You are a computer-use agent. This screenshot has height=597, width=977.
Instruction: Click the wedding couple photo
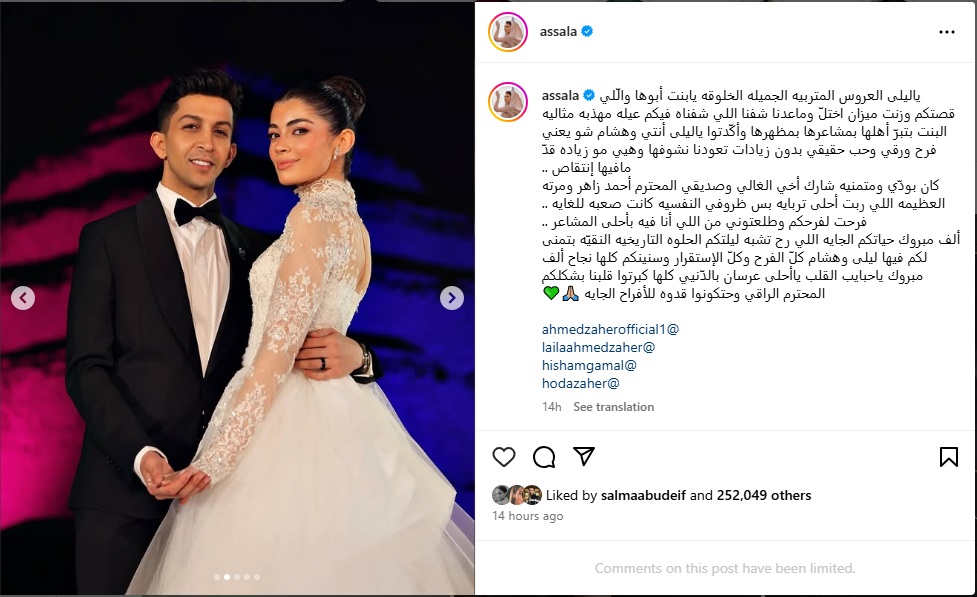[x=237, y=298]
